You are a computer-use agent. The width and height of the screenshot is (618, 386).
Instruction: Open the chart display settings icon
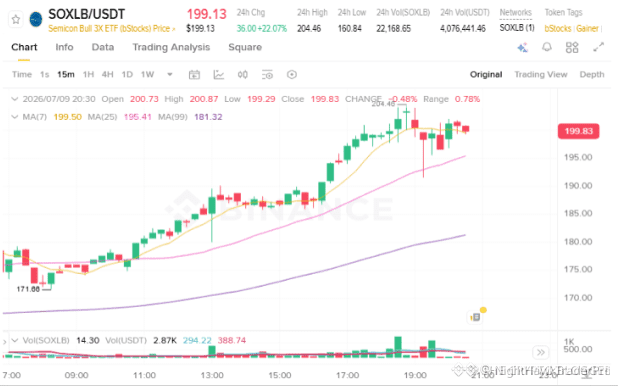(x=267, y=75)
